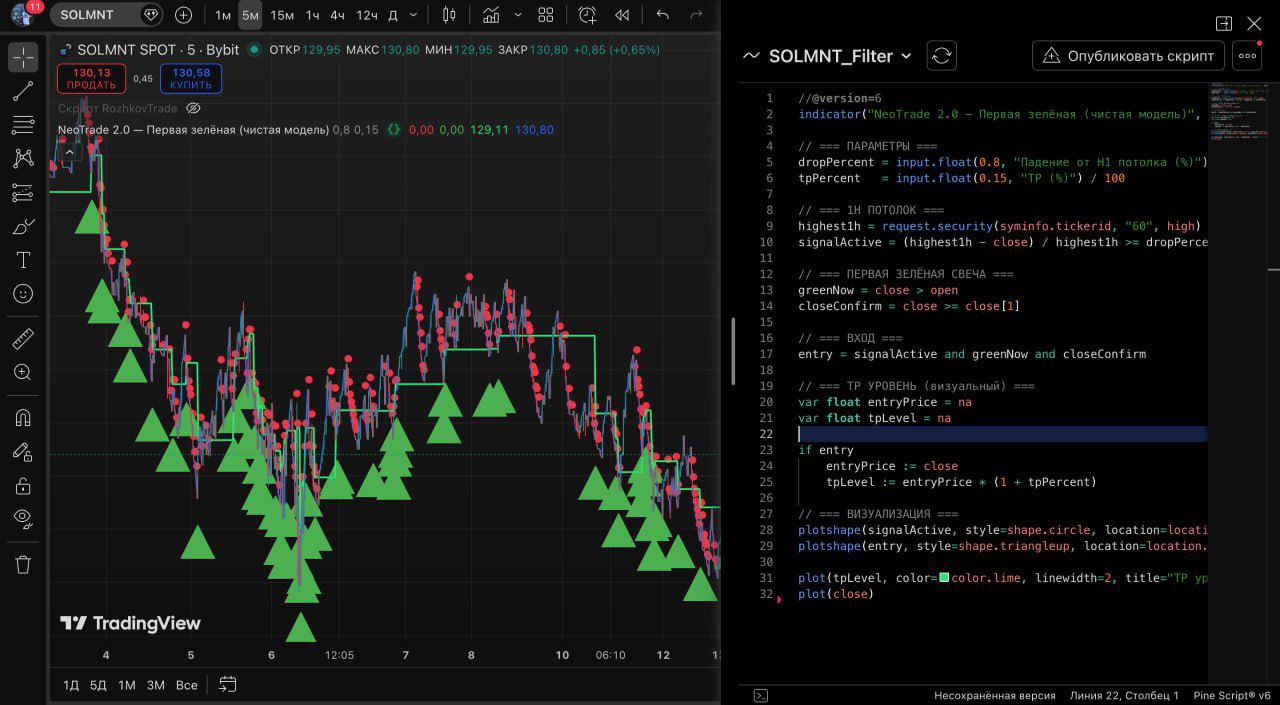The image size is (1280, 705).
Task: Click the bar replay rewind icon
Action: coord(622,15)
